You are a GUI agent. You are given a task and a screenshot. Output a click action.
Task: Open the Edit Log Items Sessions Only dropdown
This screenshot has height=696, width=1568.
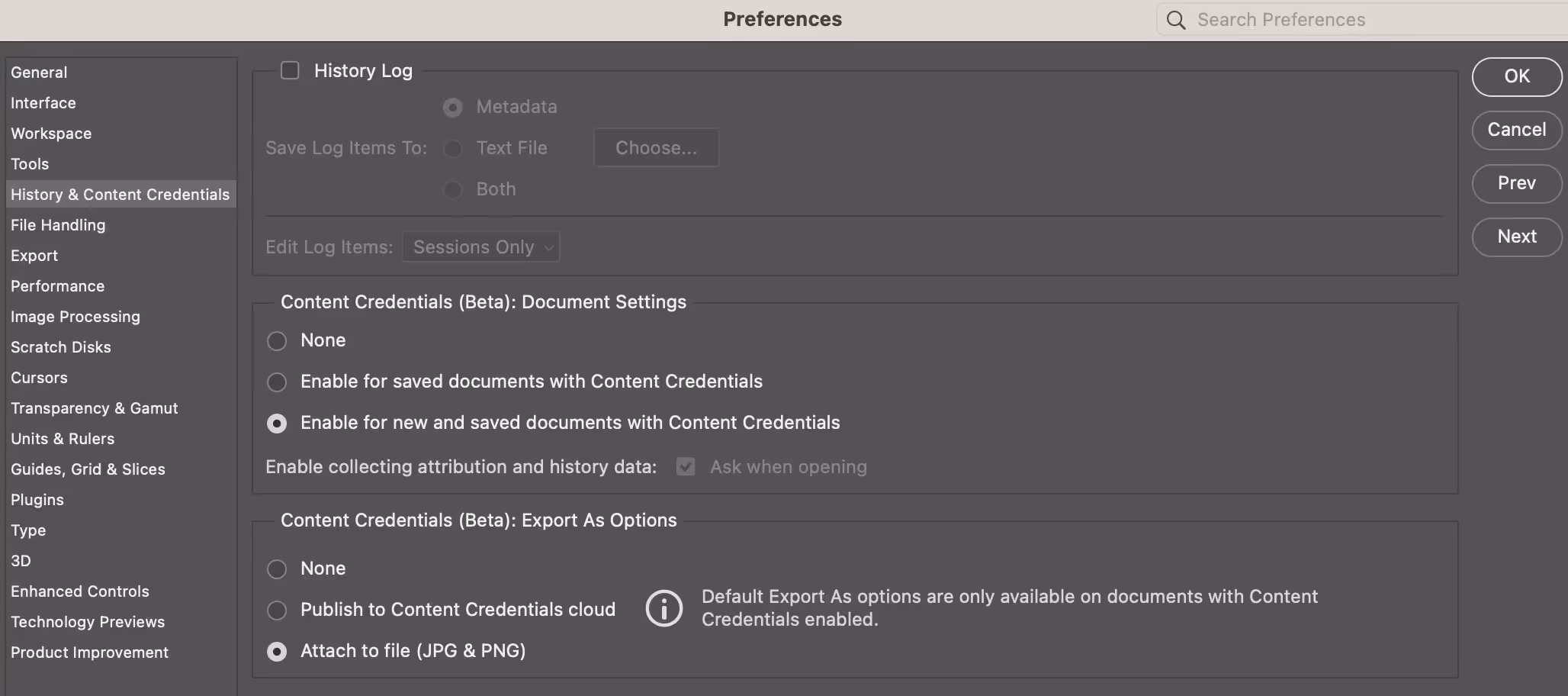coord(481,247)
